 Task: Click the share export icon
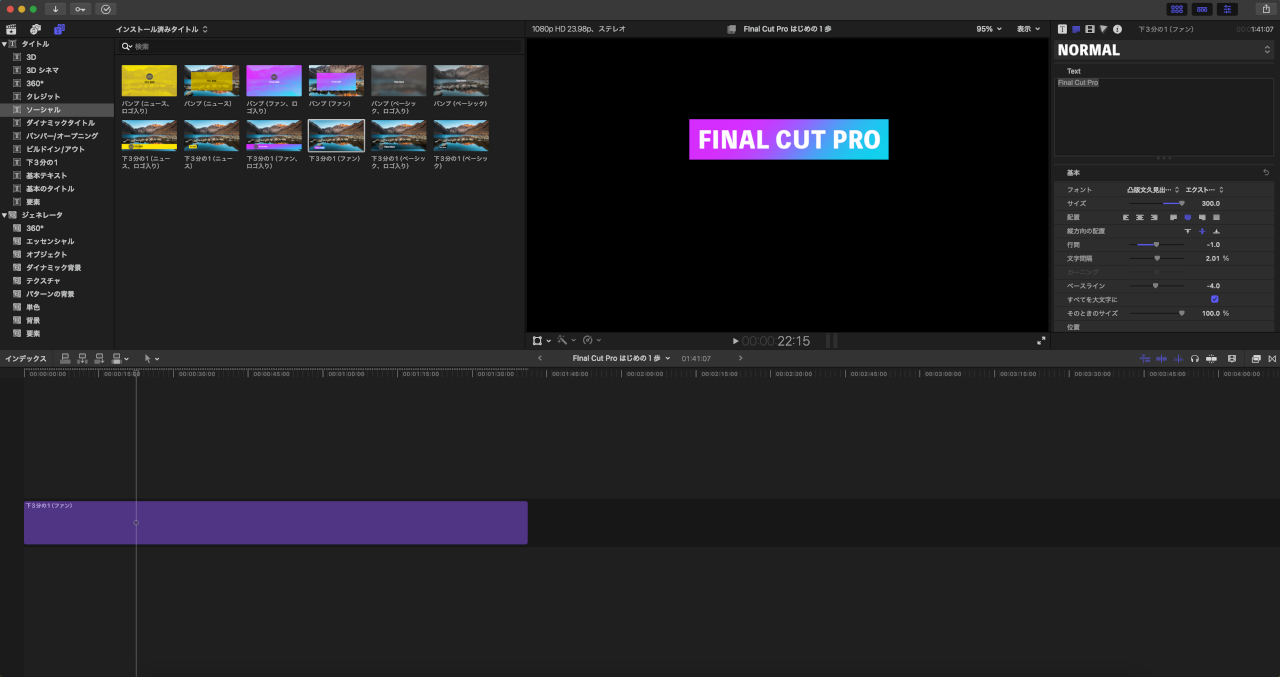point(1265,9)
